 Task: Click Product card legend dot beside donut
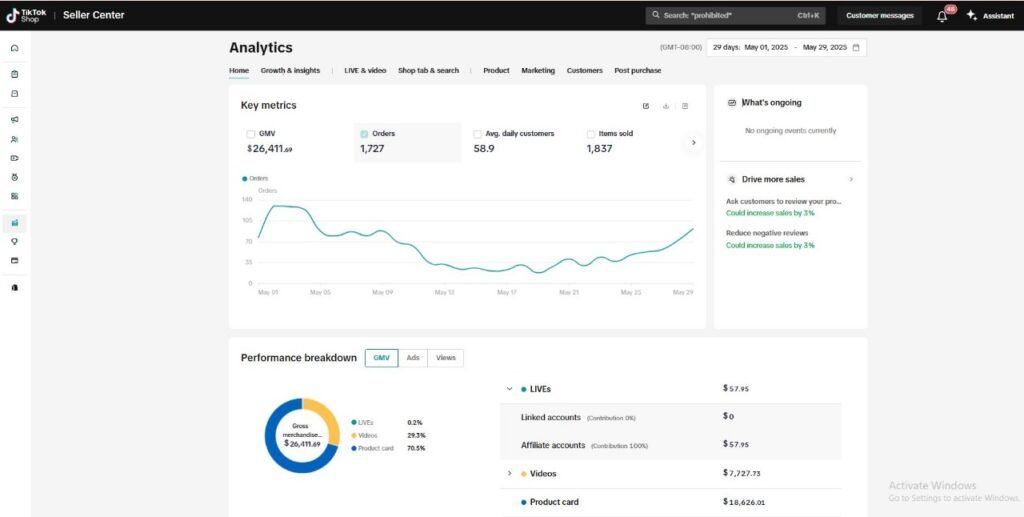point(354,448)
